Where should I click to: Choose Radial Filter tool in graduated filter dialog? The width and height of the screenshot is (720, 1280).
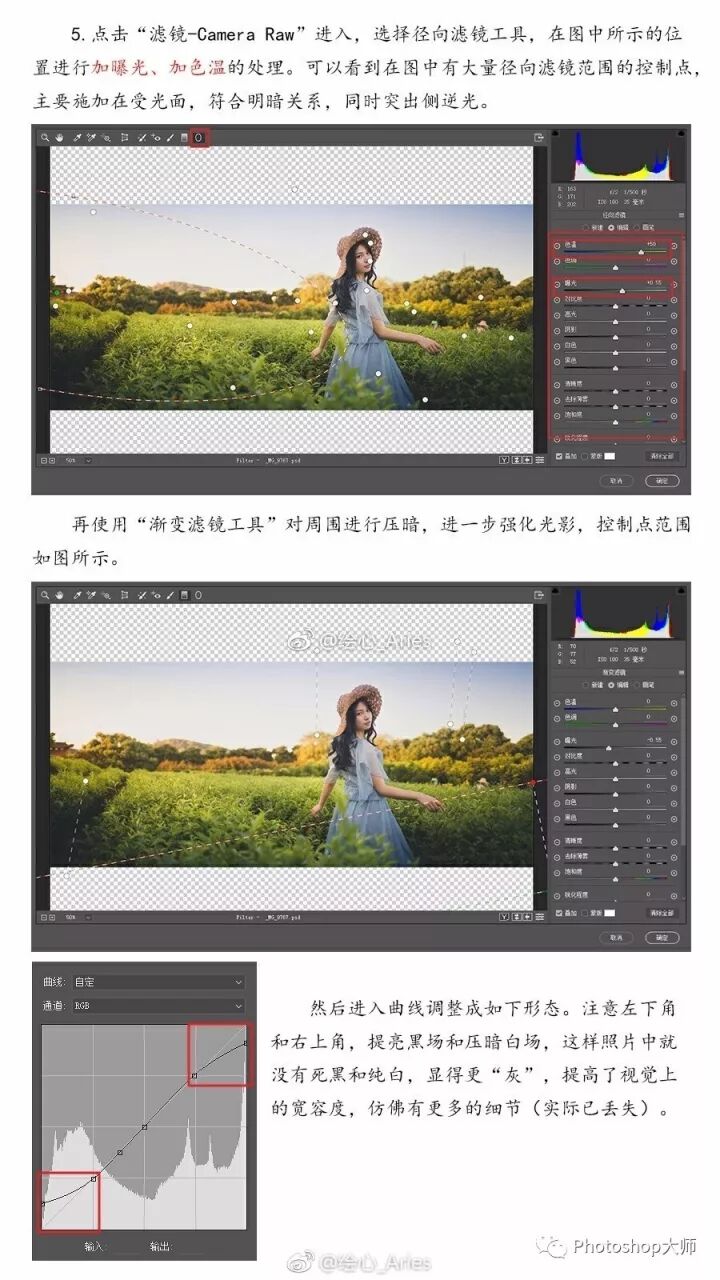pos(198,594)
